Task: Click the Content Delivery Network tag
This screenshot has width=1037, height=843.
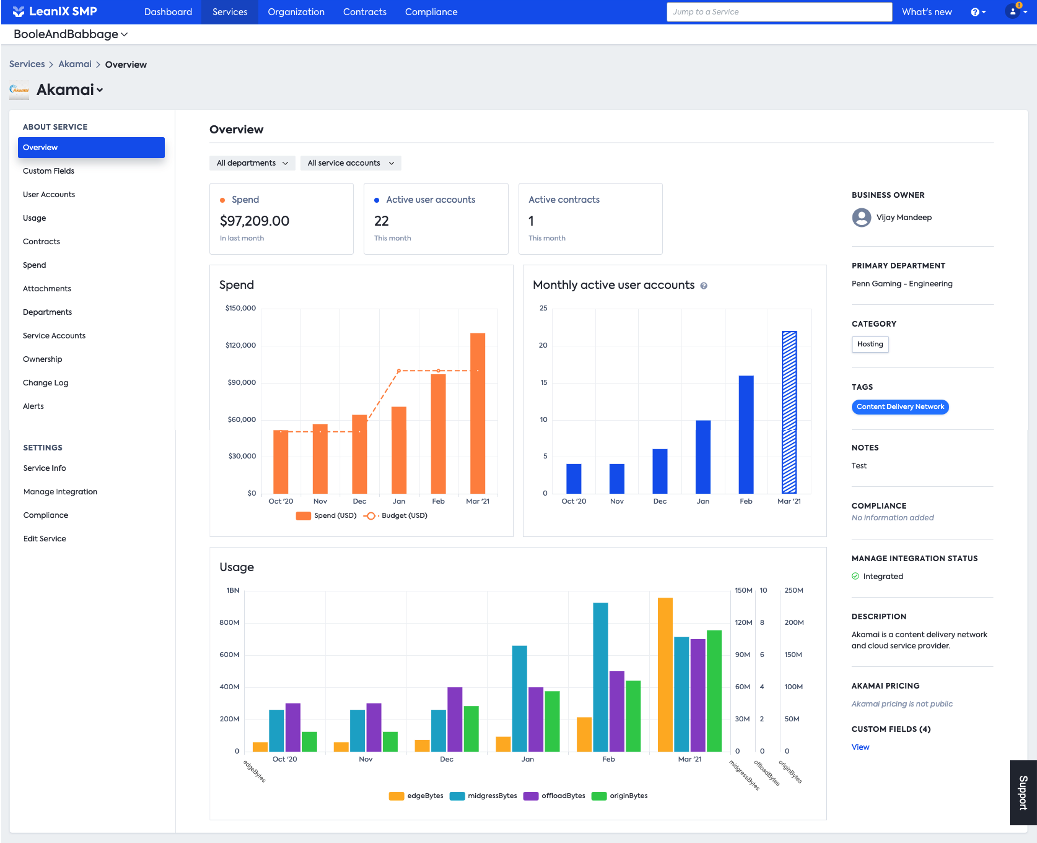Action: [x=900, y=407]
